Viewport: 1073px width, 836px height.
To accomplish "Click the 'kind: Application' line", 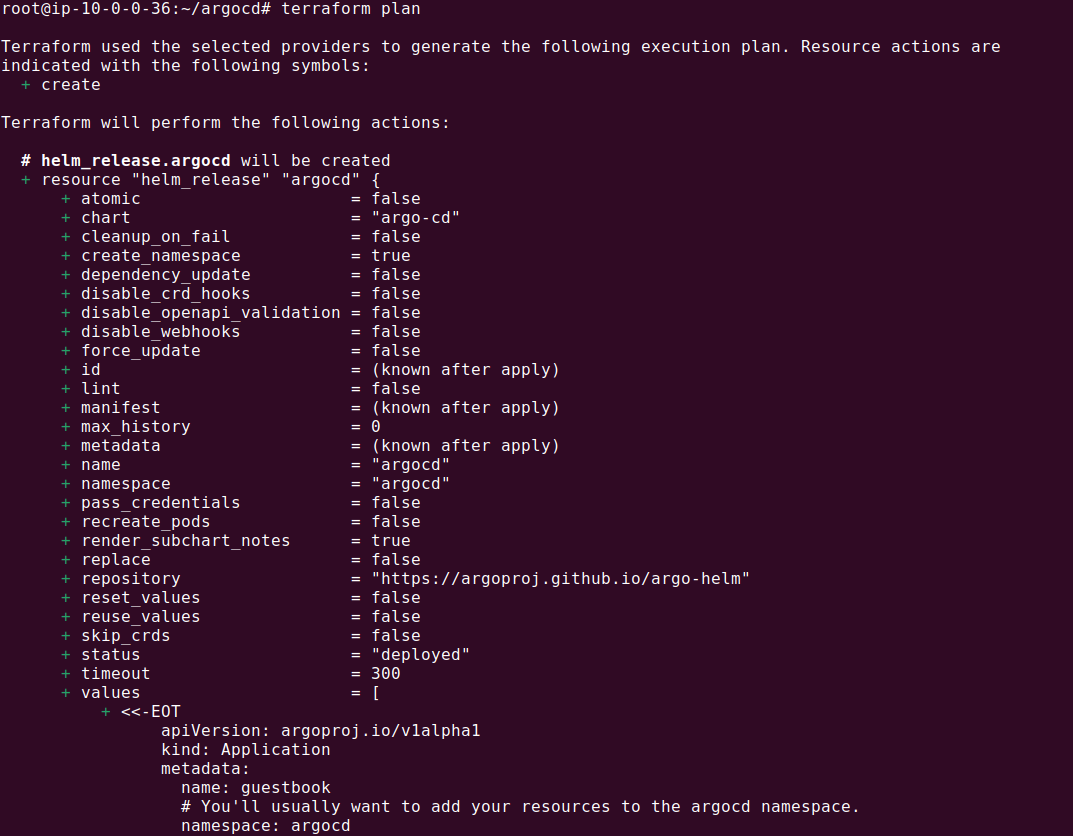I will [x=245, y=749].
